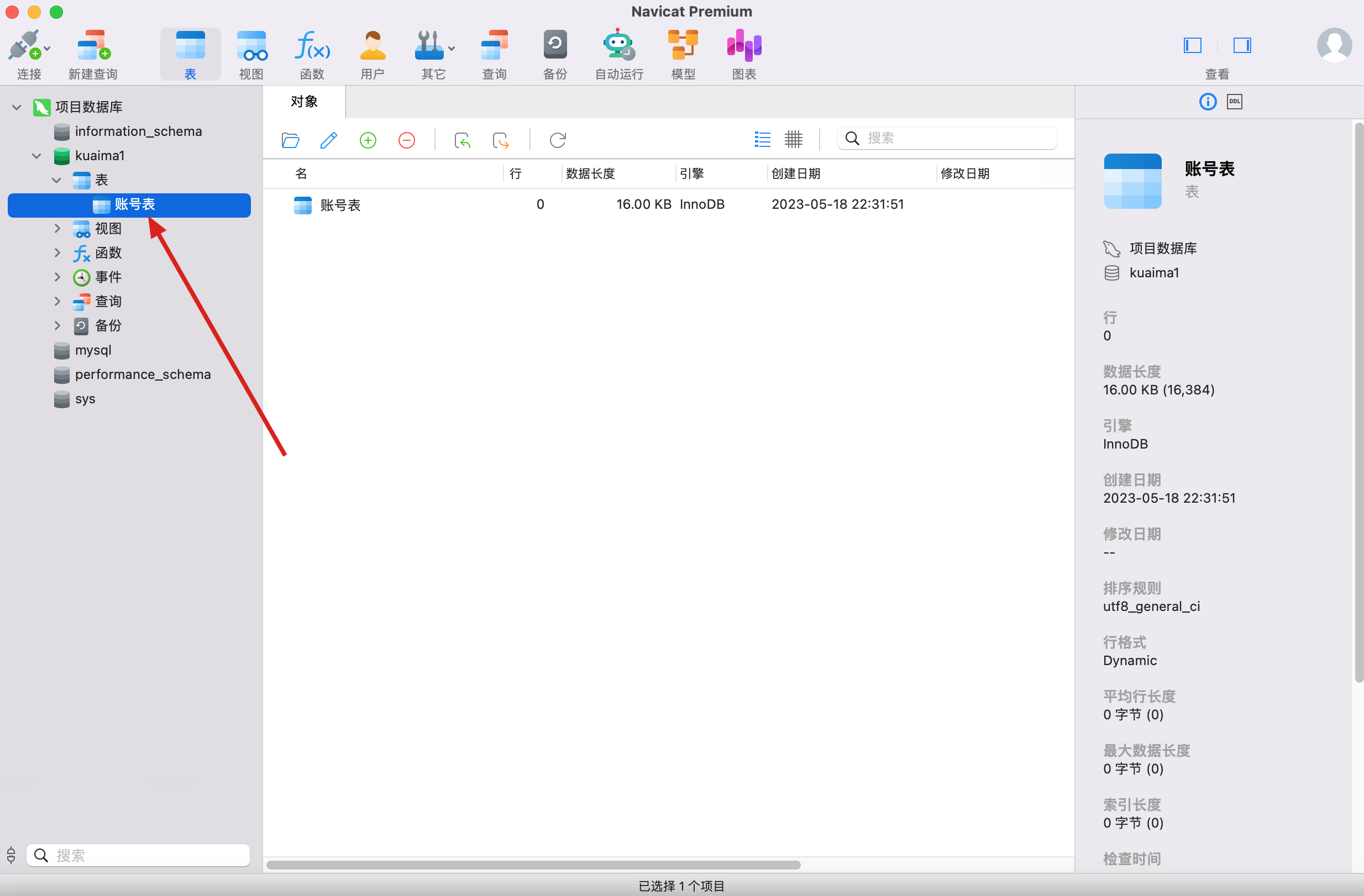1364x896 pixels.
Task: Click the object search field
Action: point(947,139)
